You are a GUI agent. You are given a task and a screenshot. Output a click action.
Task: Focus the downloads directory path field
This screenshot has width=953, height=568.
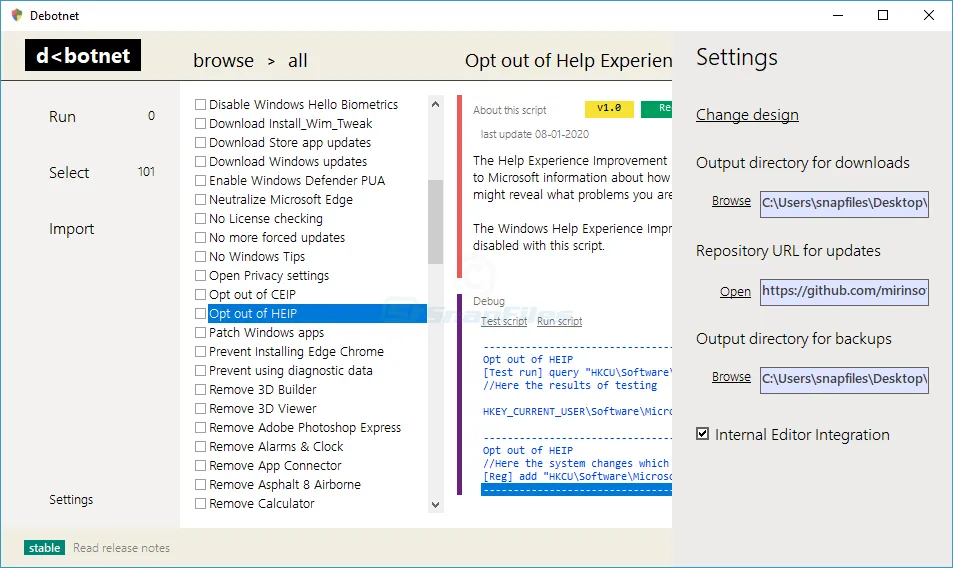coord(844,204)
